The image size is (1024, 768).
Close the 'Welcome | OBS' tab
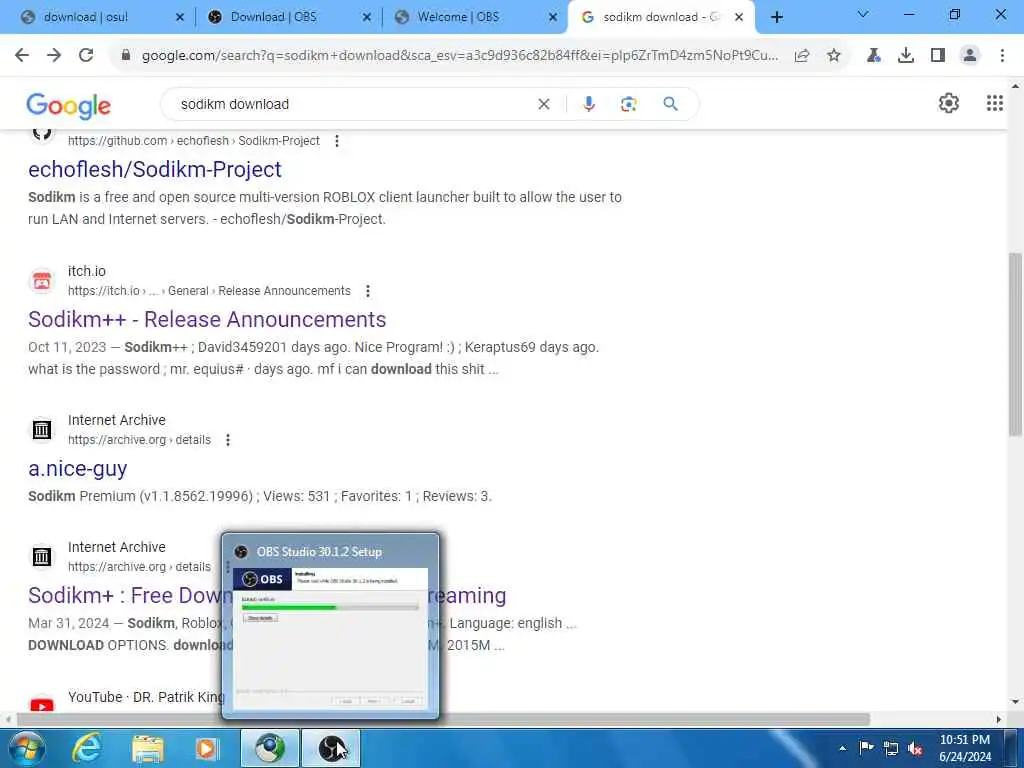(x=553, y=18)
